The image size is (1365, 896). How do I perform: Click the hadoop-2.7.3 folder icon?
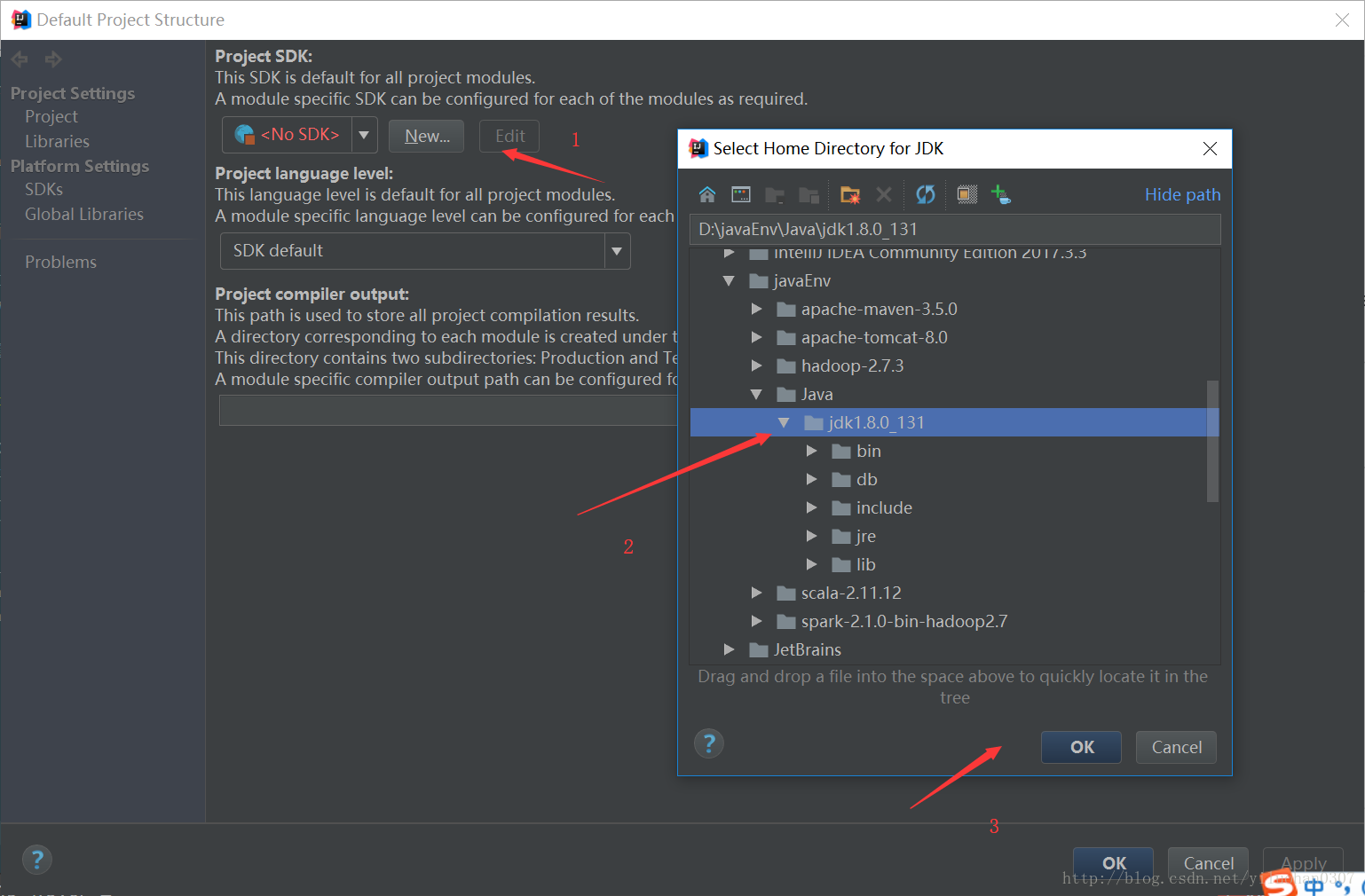(x=786, y=366)
